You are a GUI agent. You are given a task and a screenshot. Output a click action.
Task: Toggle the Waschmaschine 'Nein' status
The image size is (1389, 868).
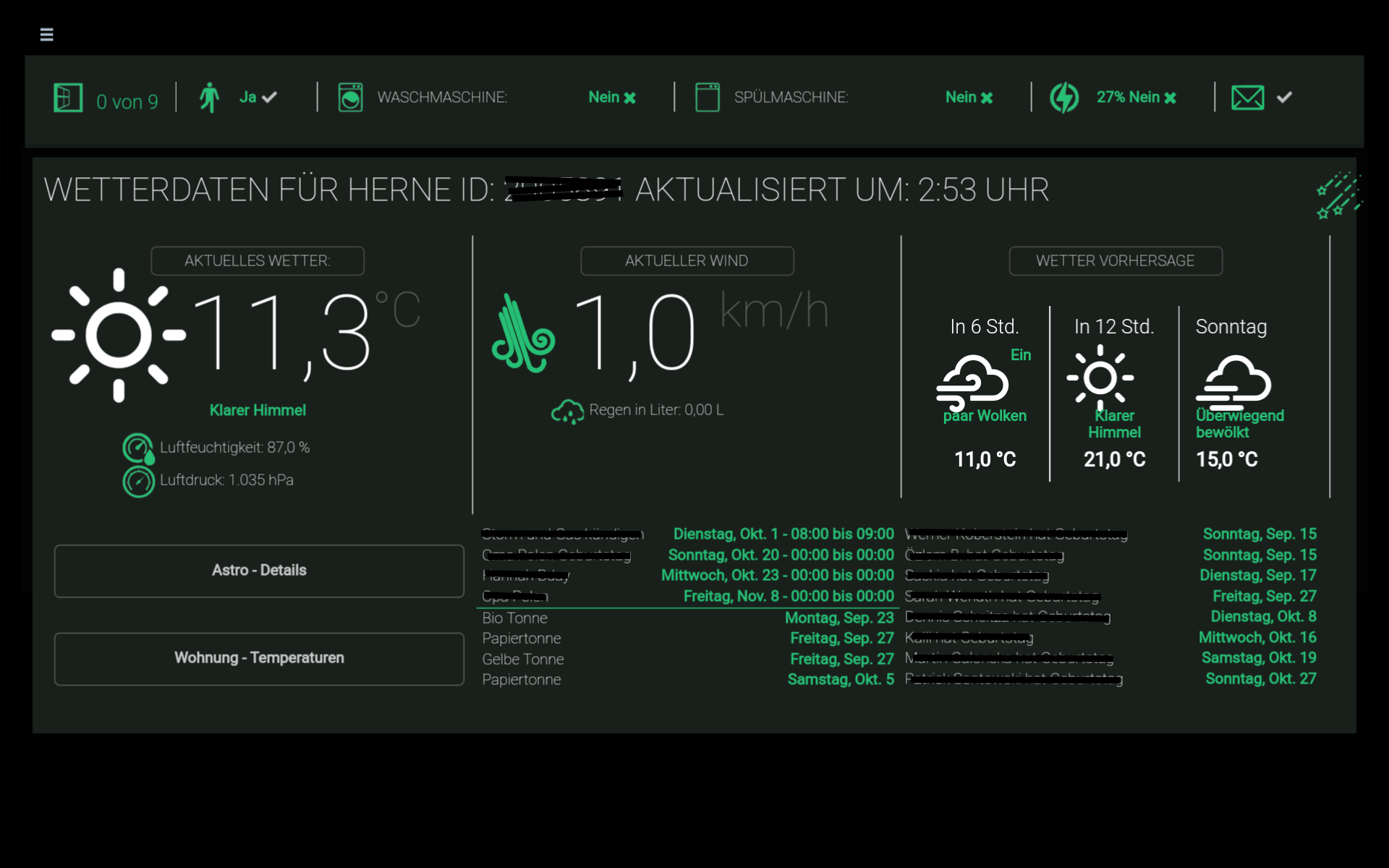click(612, 98)
